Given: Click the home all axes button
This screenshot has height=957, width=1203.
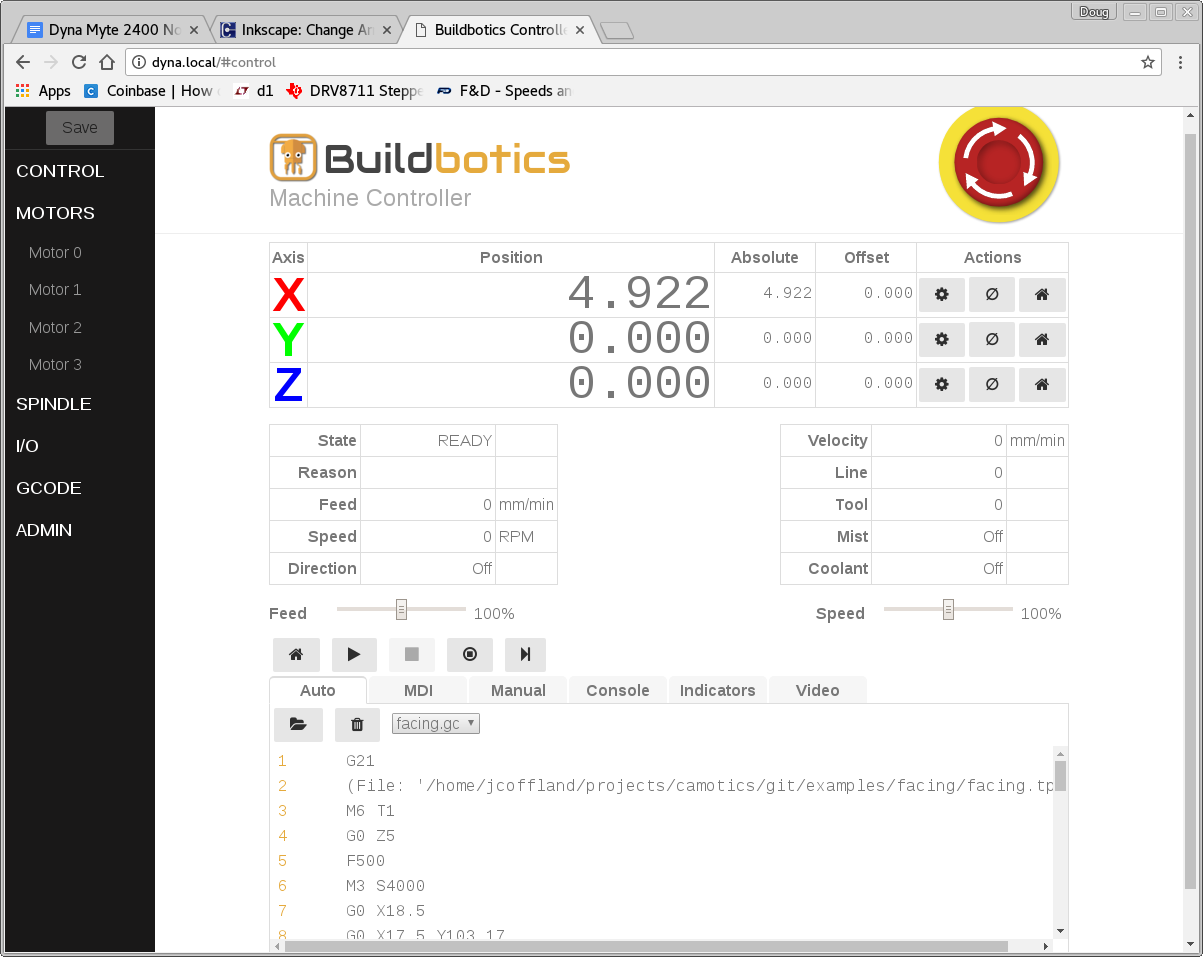Looking at the screenshot, I should (296, 655).
